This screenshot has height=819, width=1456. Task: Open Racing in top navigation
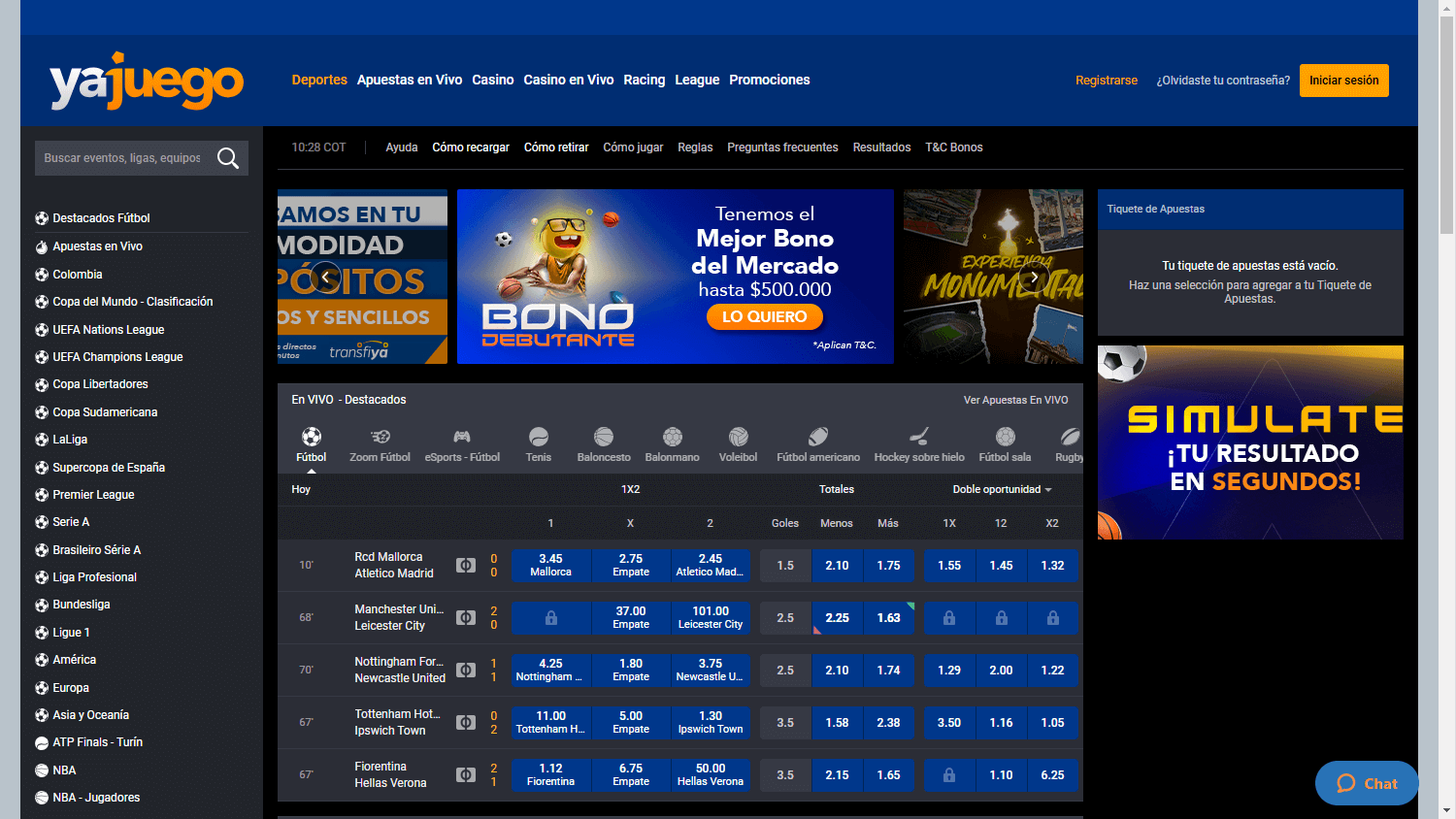(x=645, y=80)
